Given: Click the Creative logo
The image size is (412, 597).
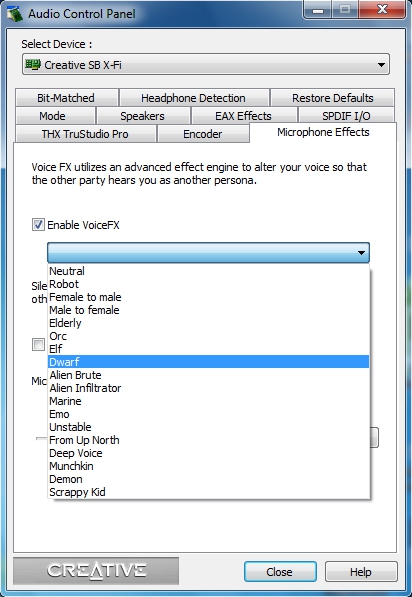Looking at the screenshot, I should pos(96,571).
